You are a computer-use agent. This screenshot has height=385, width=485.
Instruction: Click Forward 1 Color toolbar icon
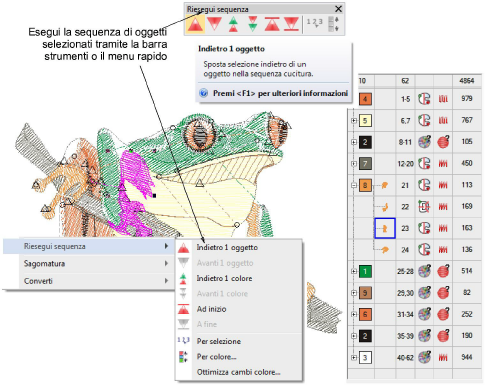pos(253,24)
